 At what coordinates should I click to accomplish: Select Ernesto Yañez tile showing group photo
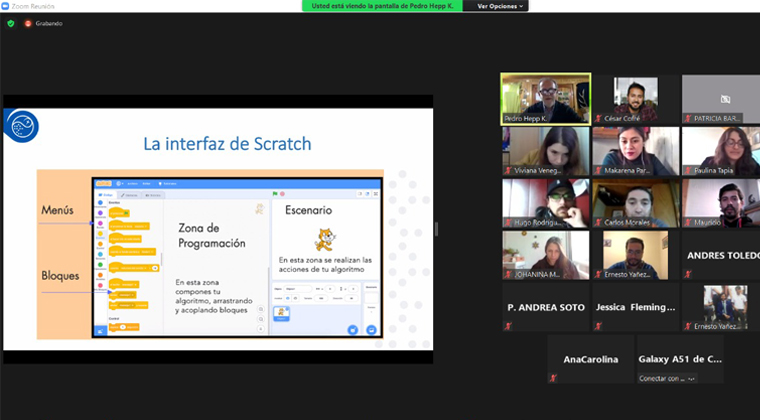point(721,307)
